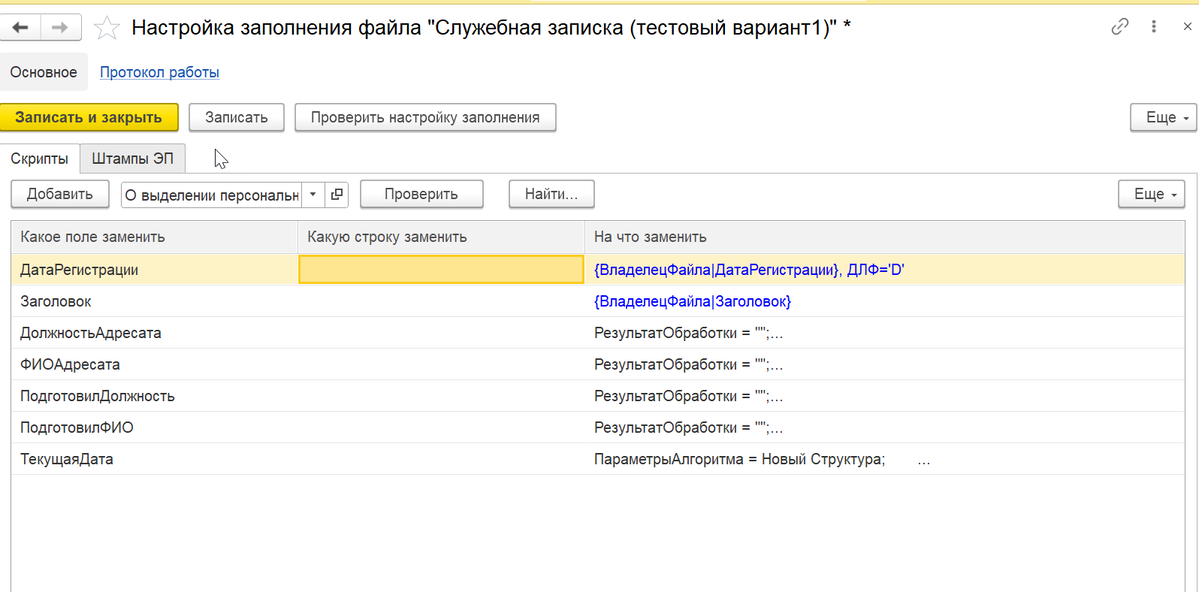Image resolution: width=1199 pixels, height=592 pixels.
Task: Click 'ПараметрыАлгоритма = Новый Структура;' value
Action: point(739,460)
